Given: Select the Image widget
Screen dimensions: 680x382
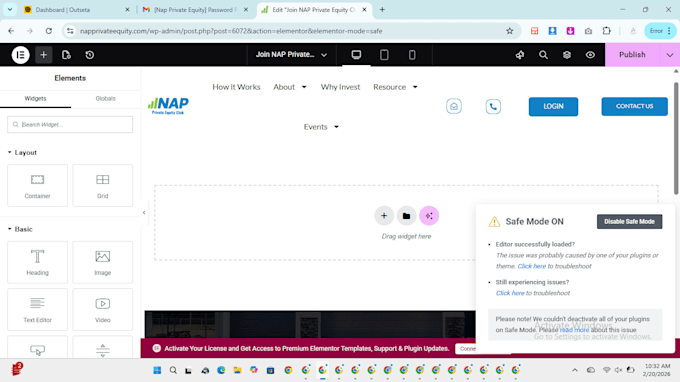Looking at the screenshot, I should point(103,262).
